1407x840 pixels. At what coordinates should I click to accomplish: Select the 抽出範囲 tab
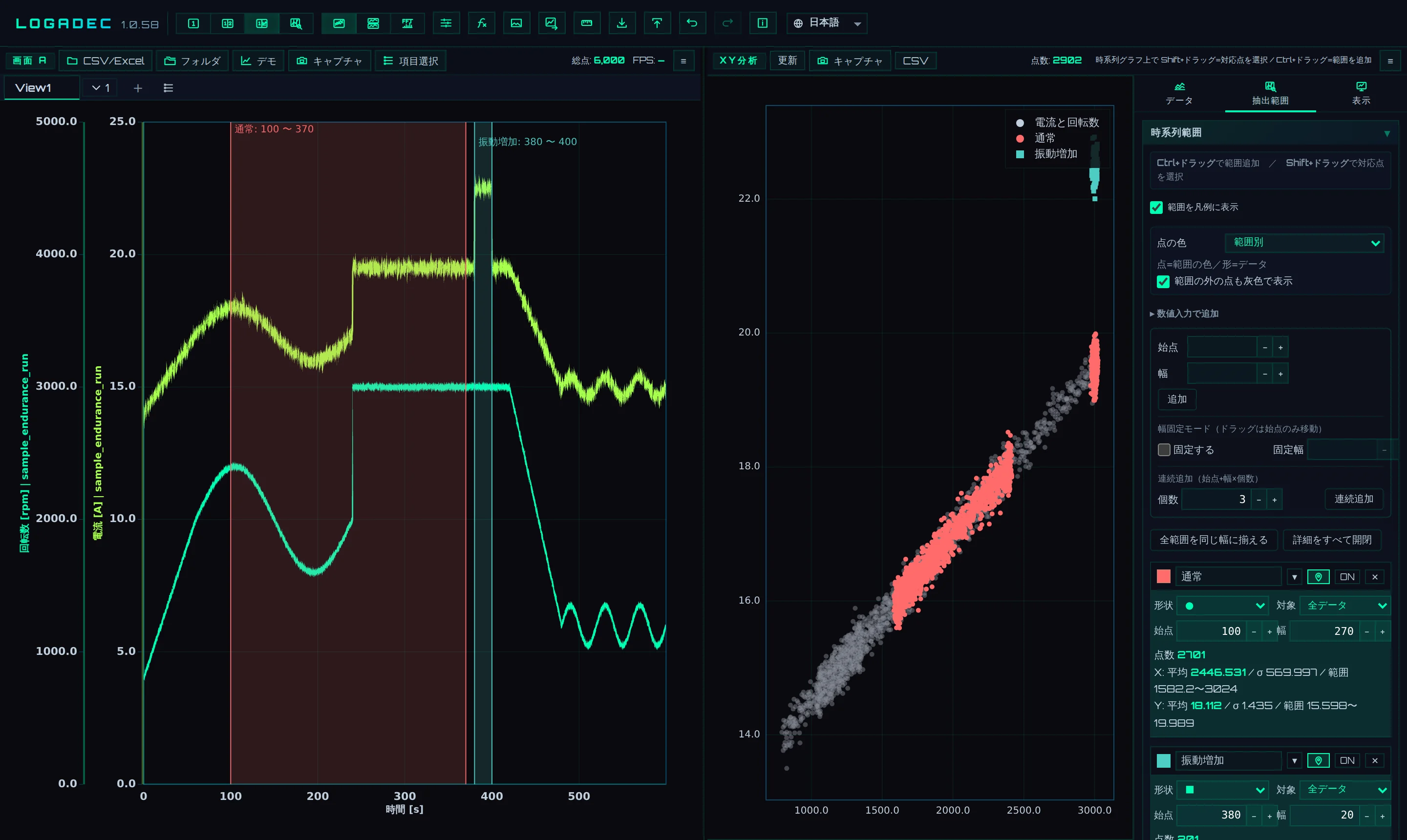click(x=1270, y=93)
